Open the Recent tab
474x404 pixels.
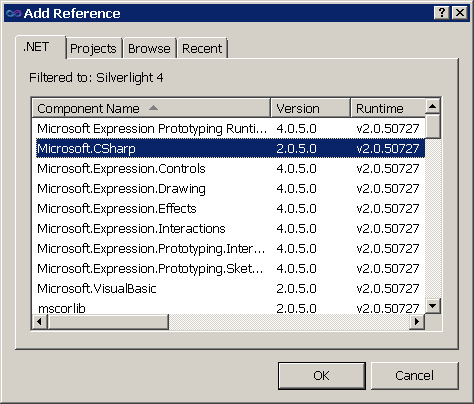tap(202, 49)
